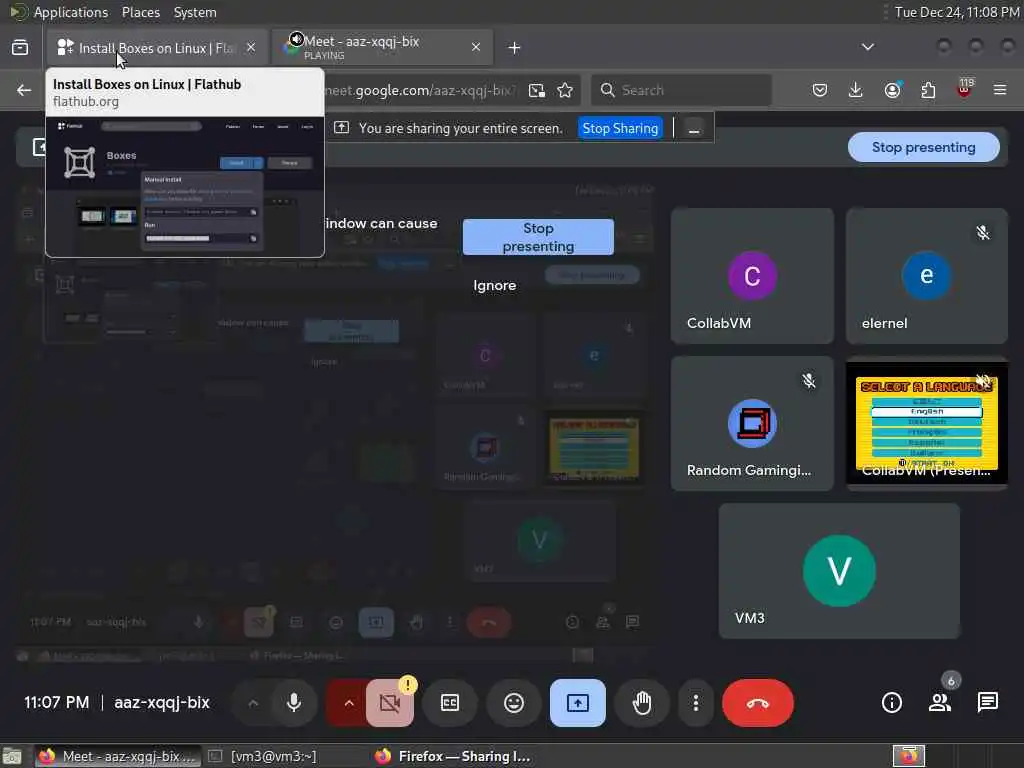Mute audio on the Meet tab
1024x768 pixels.
pos(296,39)
